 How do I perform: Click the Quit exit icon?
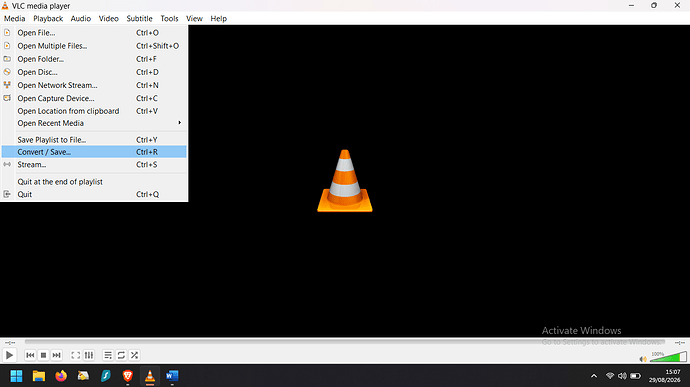pyautogui.click(x=7, y=194)
